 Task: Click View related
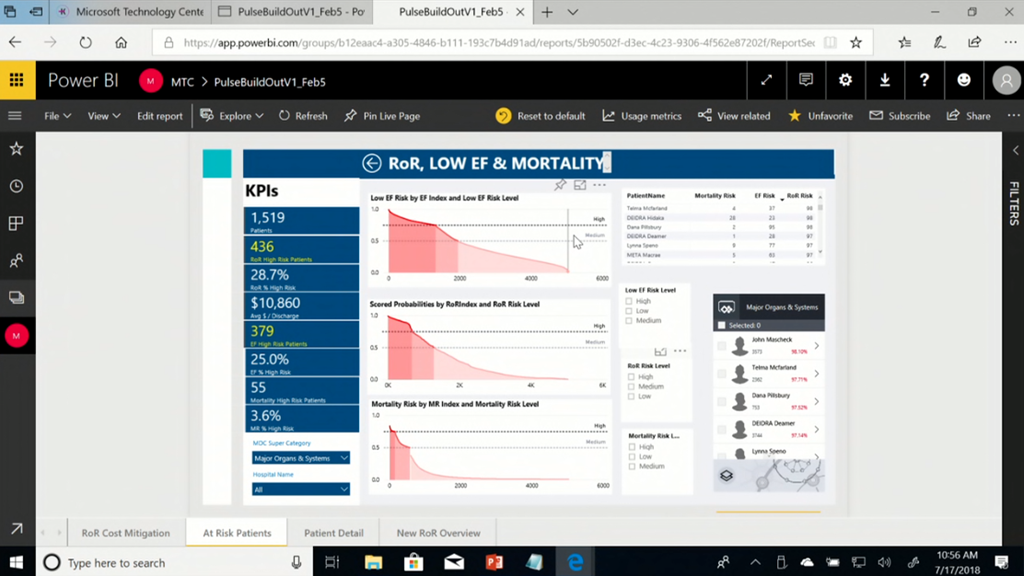734,116
